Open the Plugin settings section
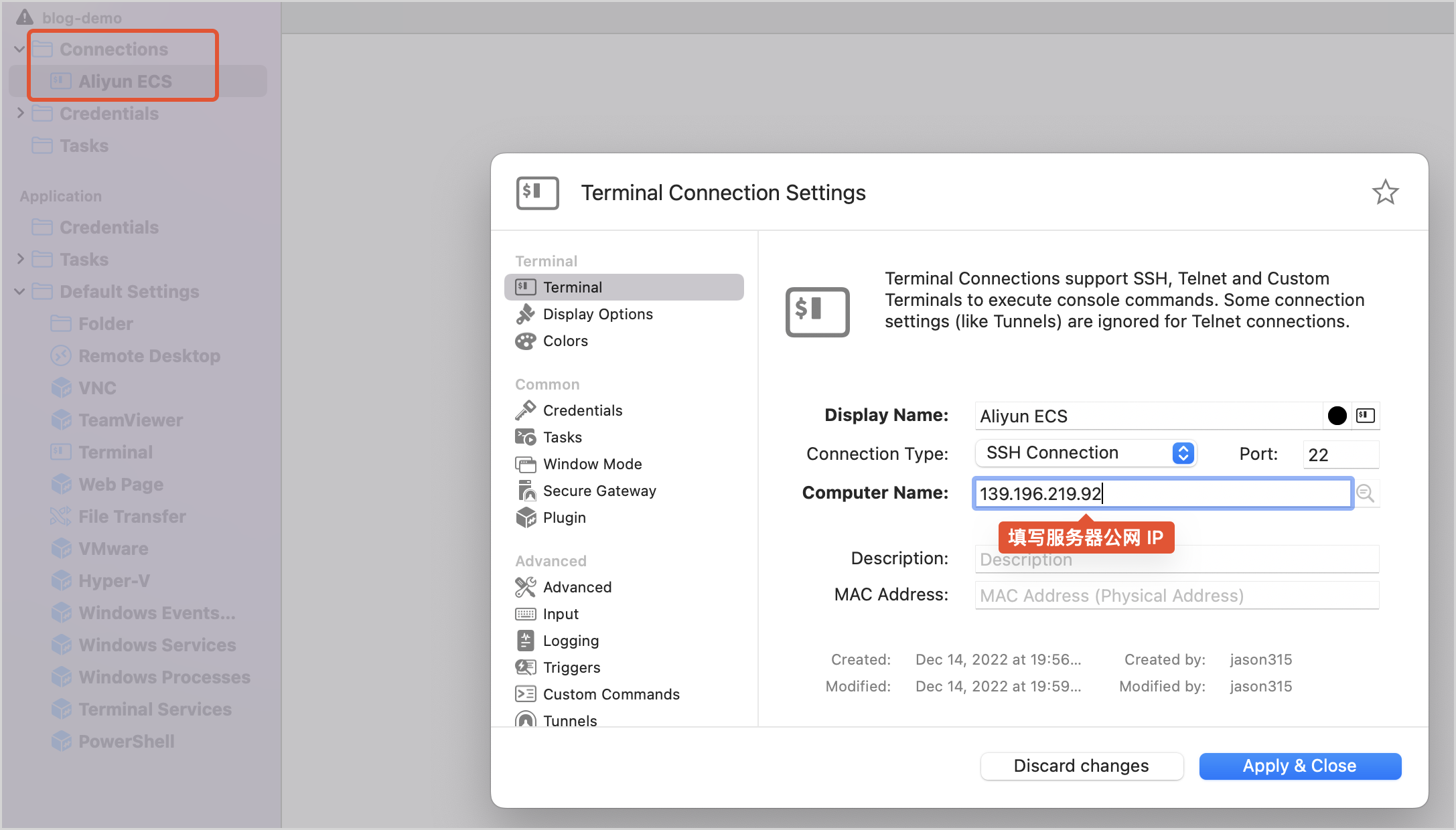 click(564, 517)
